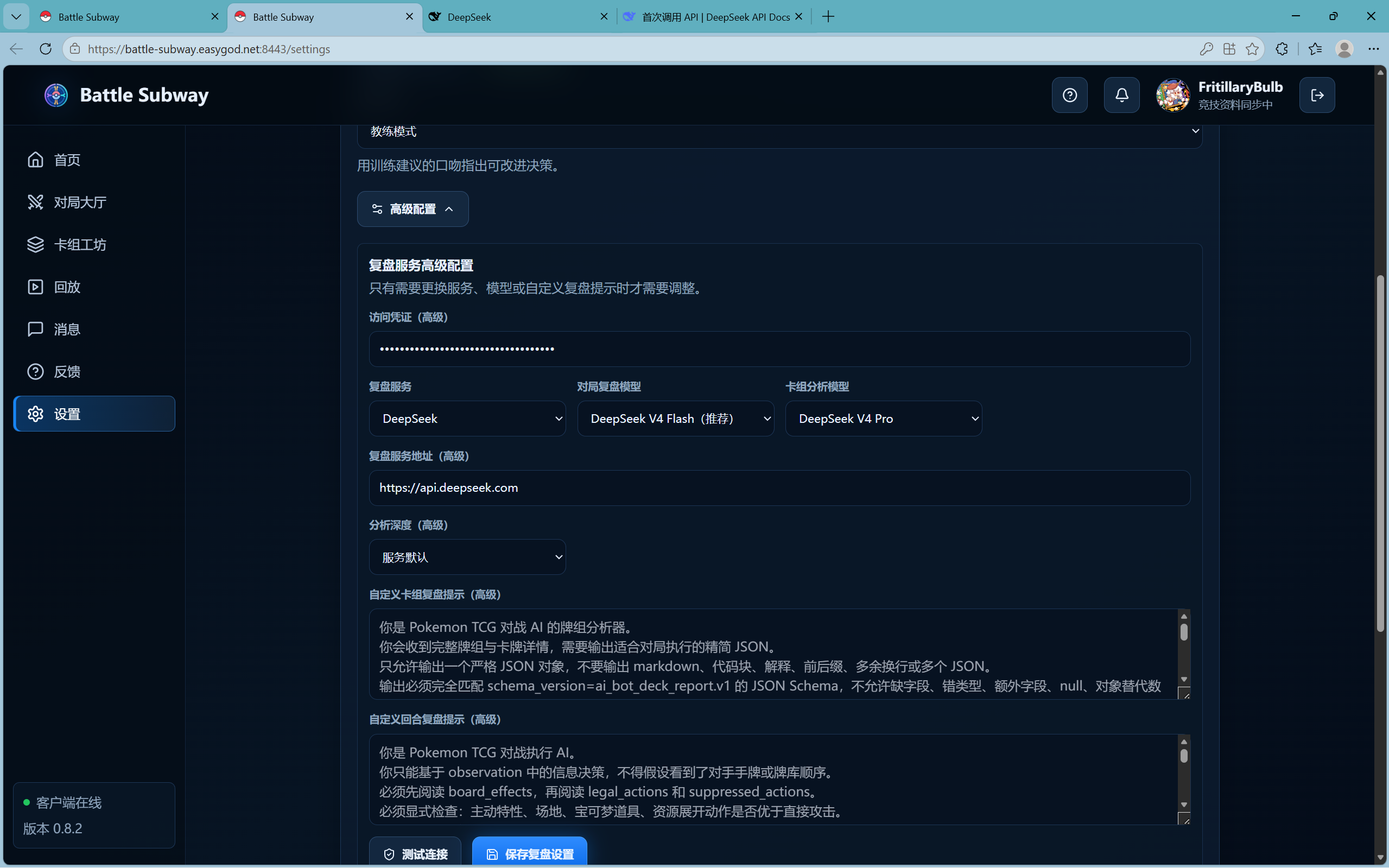Open browser Settings and more menu

1373,49
